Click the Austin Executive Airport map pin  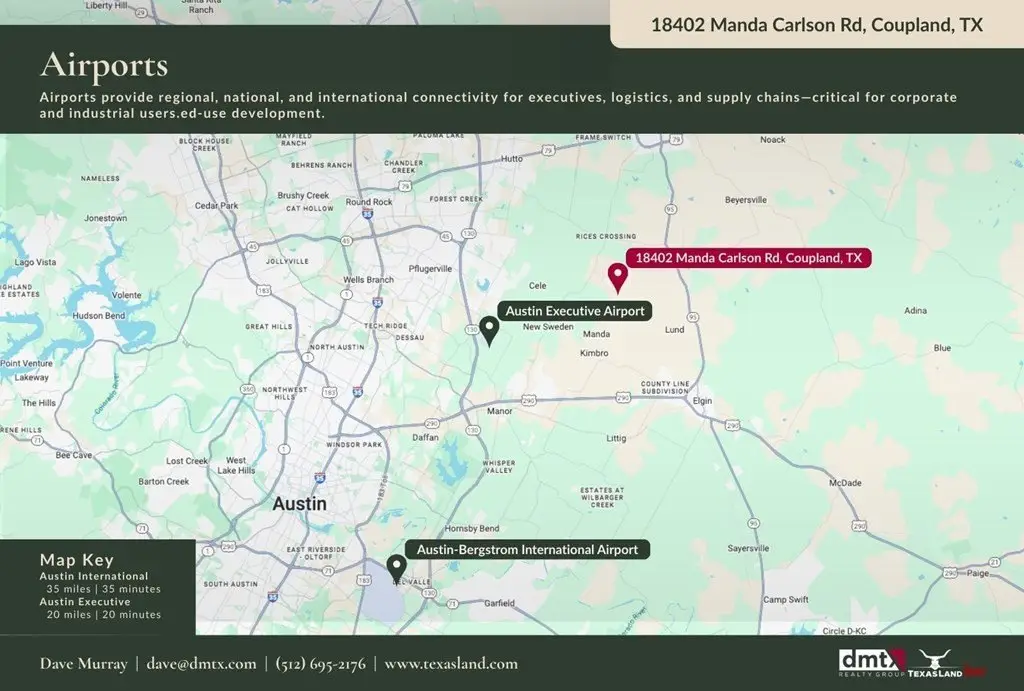(489, 329)
